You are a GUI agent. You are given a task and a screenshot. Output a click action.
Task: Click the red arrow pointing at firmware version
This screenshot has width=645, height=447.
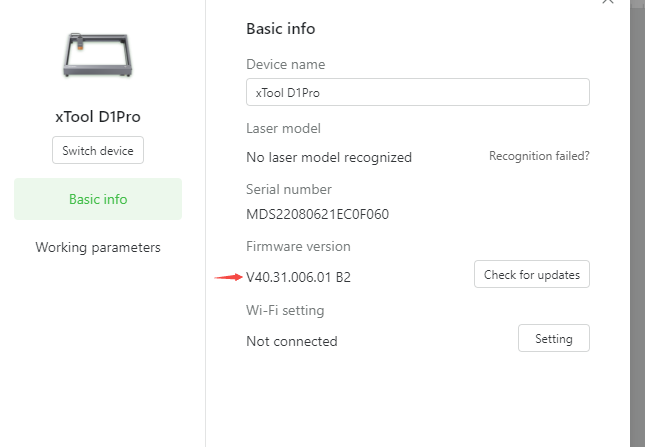[229, 277]
